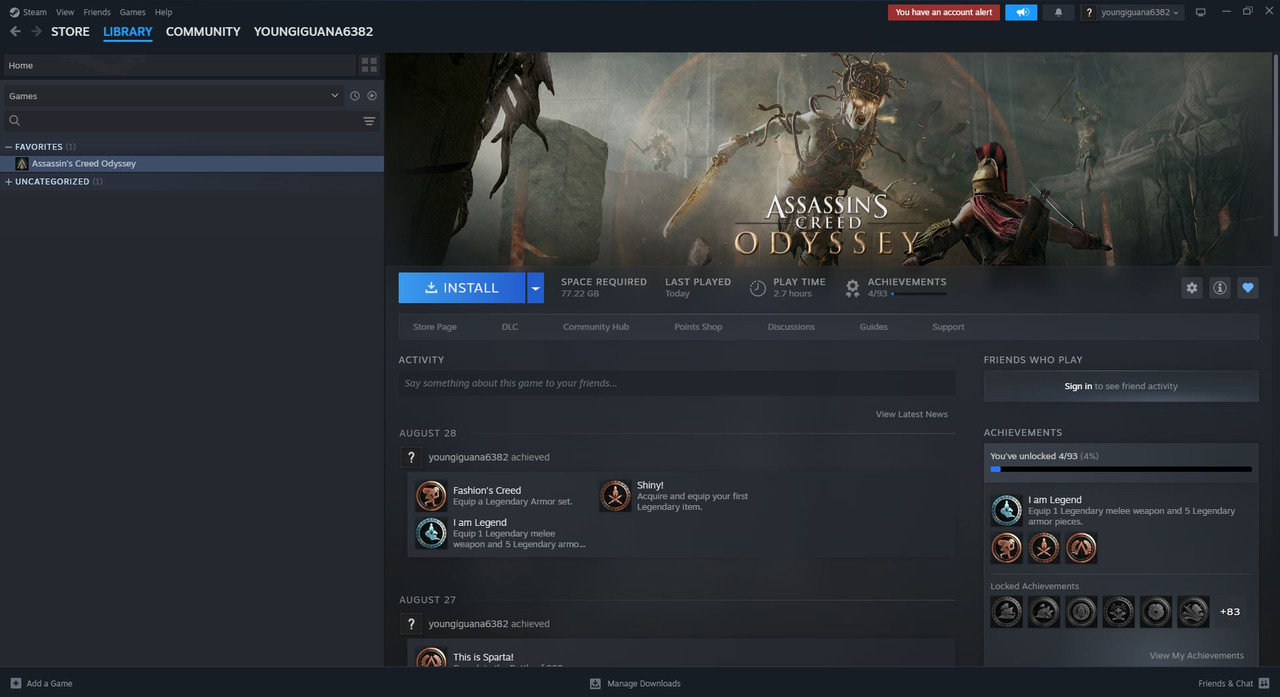Open the announcements megaphone icon
This screenshot has height=697, width=1280.
(1021, 12)
